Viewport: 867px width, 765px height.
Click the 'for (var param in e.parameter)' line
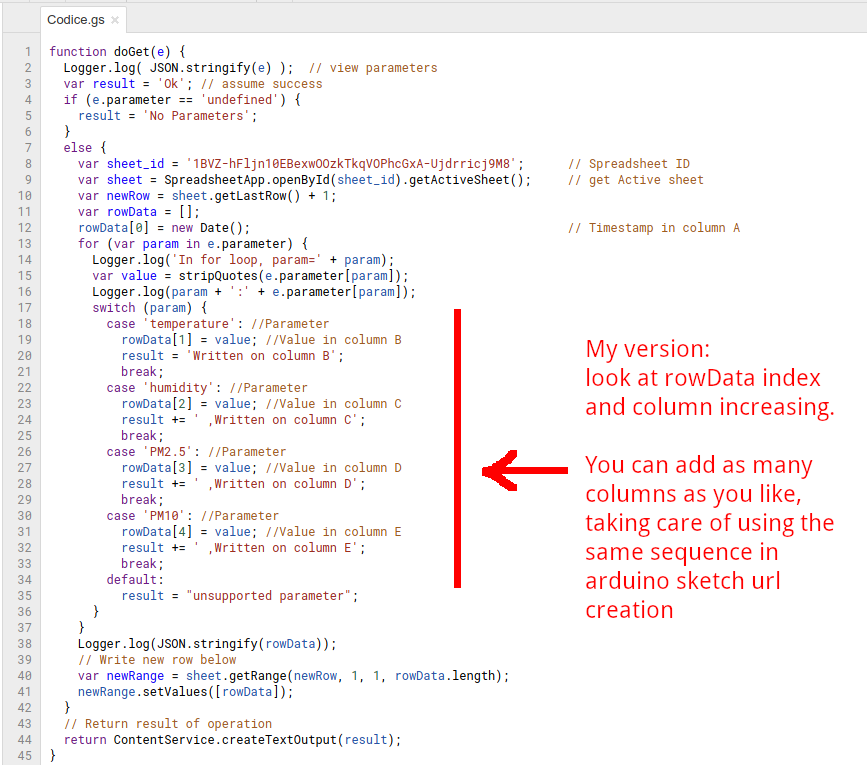pyautogui.click(x=193, y=244)
